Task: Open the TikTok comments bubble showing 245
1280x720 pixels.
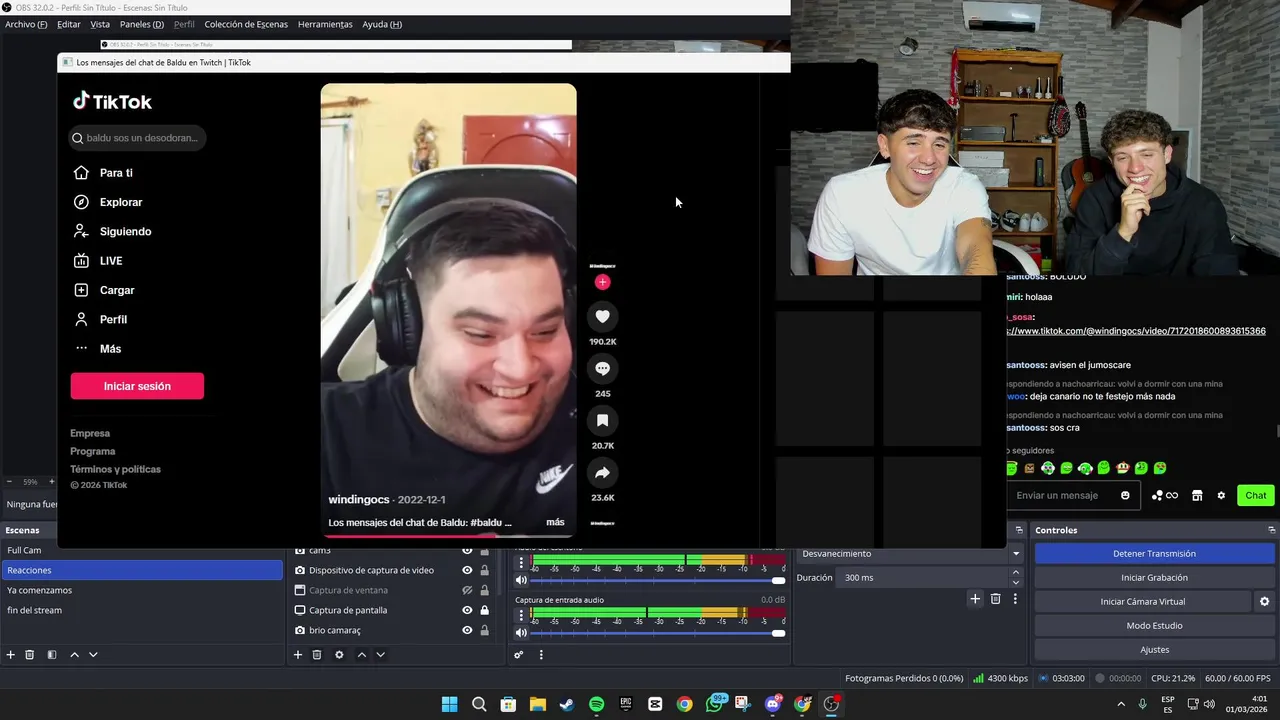Action: (x=602, y=369)
